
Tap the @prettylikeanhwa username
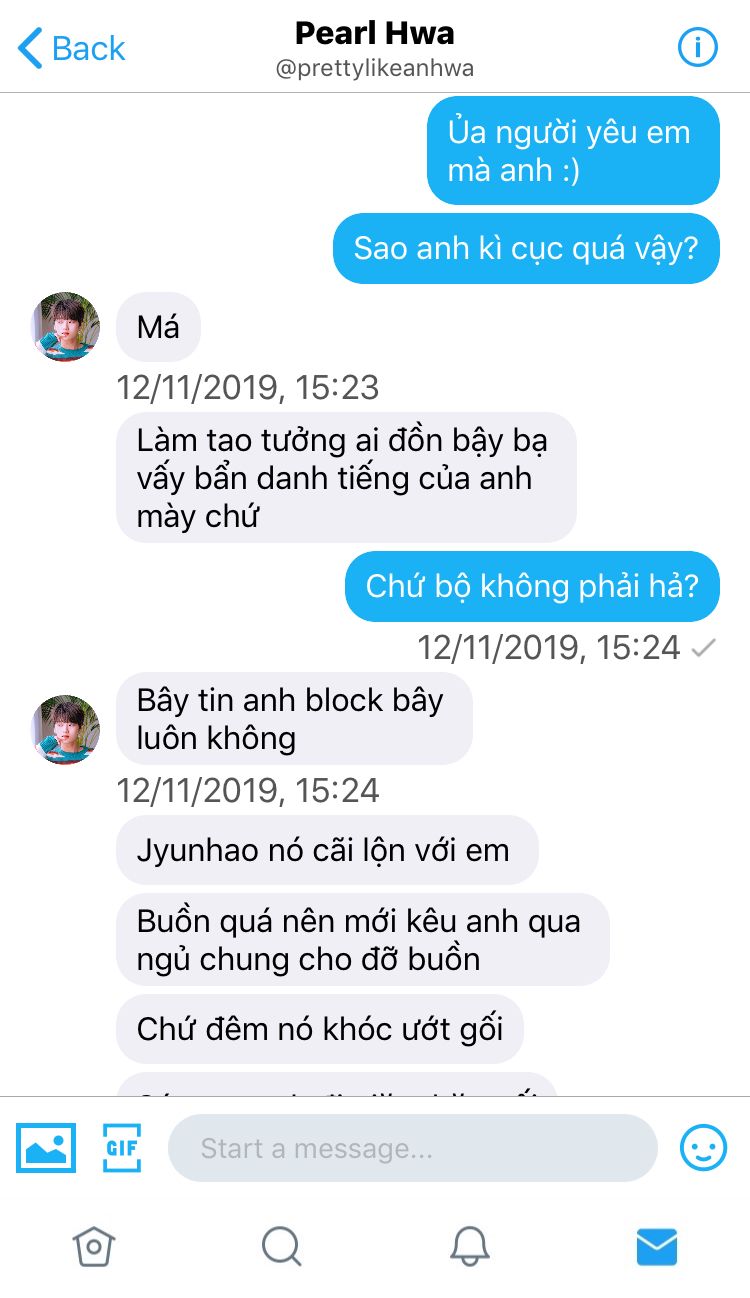375,69
